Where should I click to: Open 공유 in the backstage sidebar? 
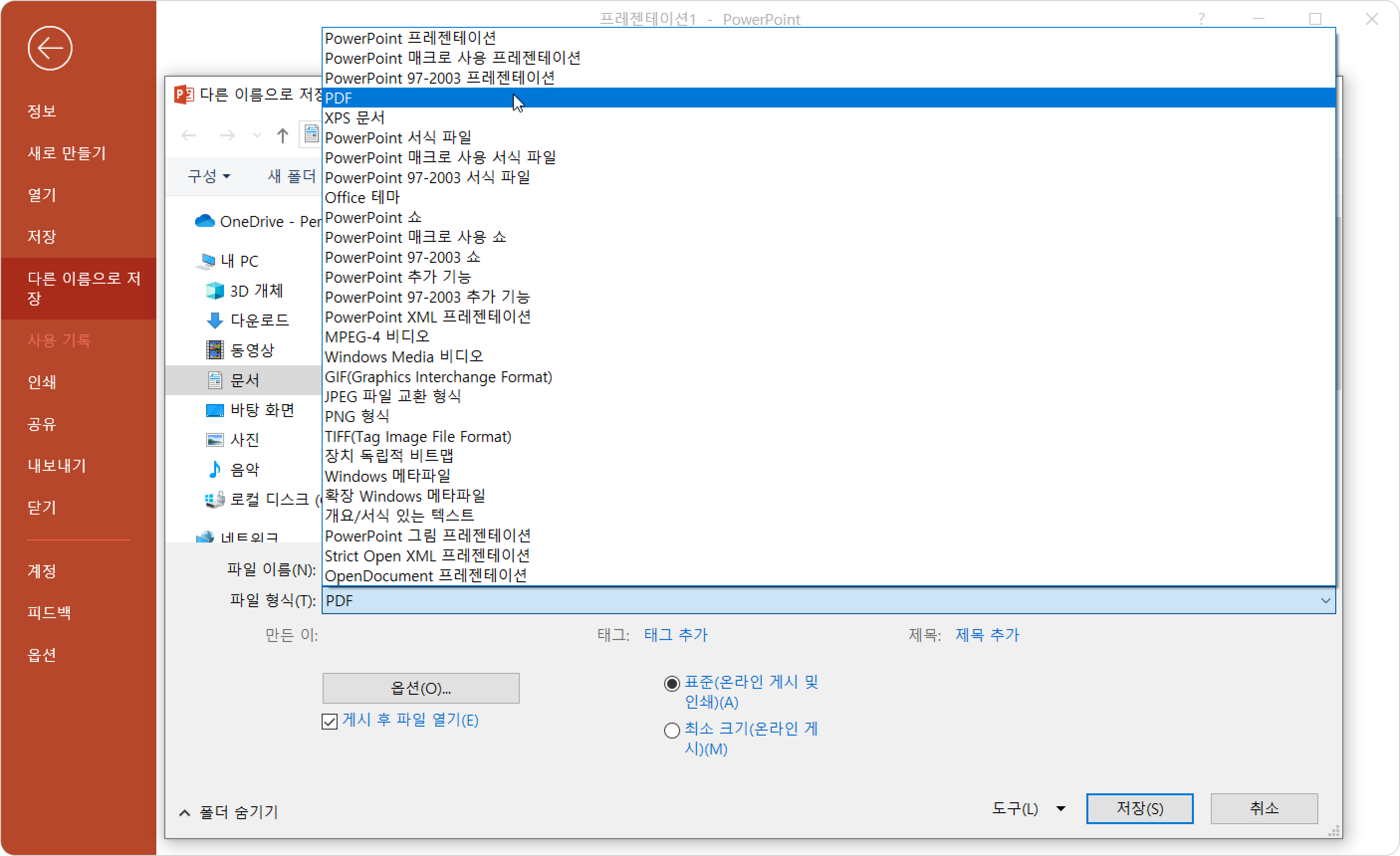coord(42,424)
